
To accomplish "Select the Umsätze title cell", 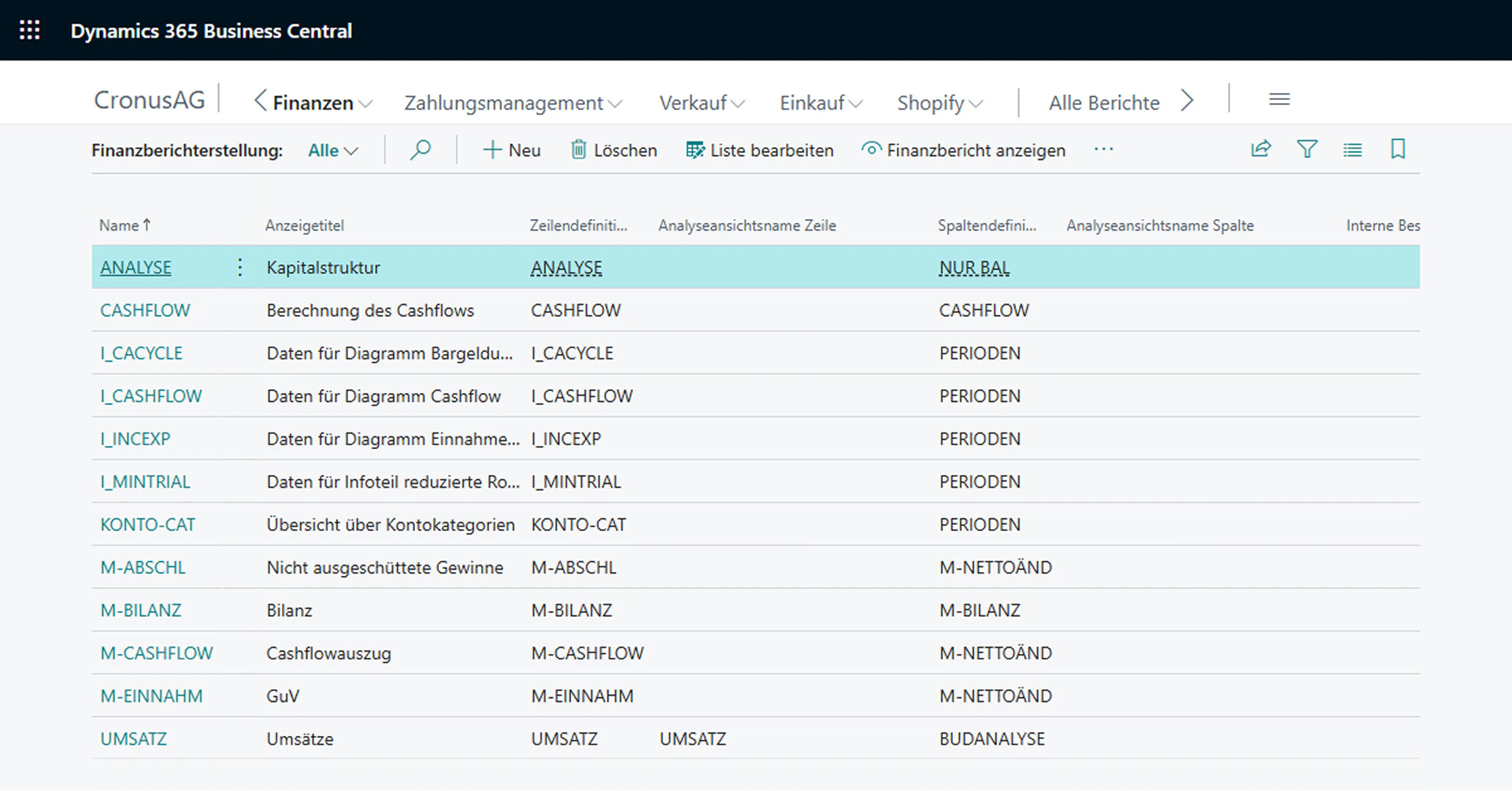I will click(300, 739).
